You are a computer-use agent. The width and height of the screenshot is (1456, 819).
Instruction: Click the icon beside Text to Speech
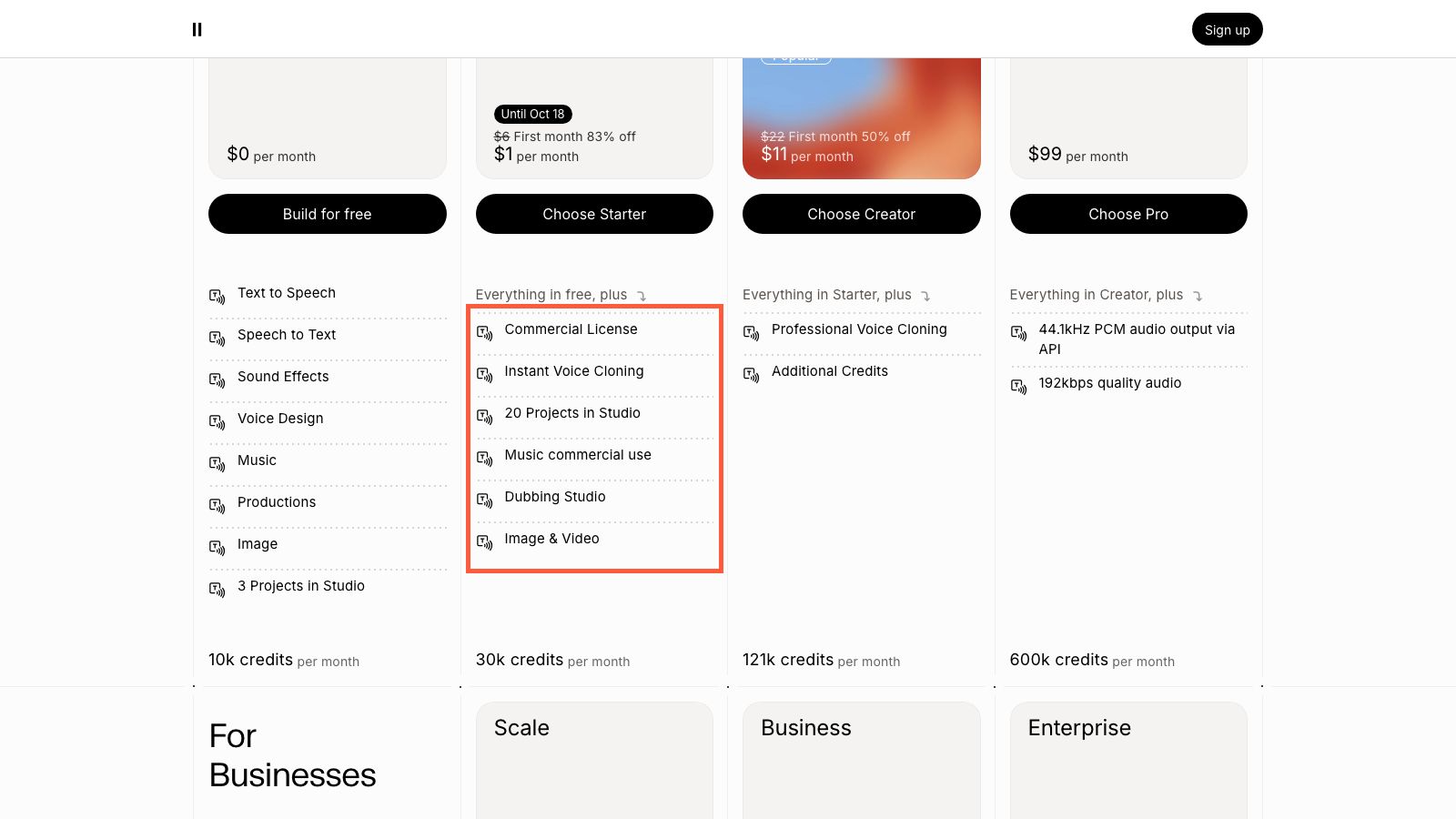click(217, 296)
